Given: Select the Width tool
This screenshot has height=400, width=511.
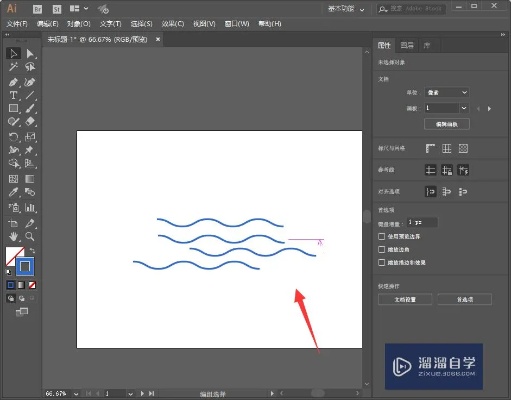Looking at the screenshot, I should point(13,150).
